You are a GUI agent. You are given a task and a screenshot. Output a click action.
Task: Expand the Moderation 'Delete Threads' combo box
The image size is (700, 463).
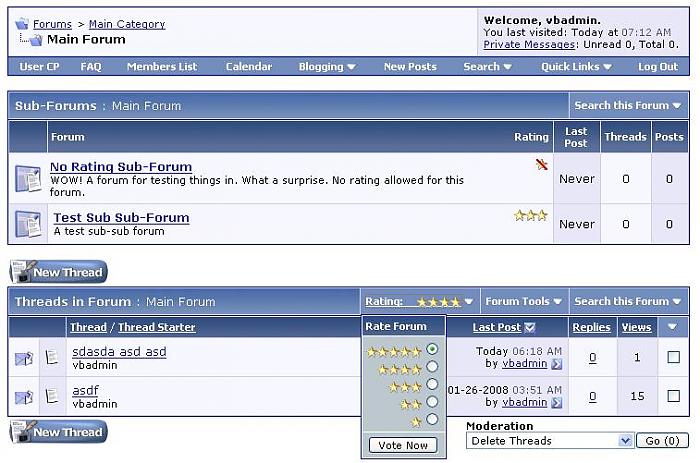coord(625,441)
